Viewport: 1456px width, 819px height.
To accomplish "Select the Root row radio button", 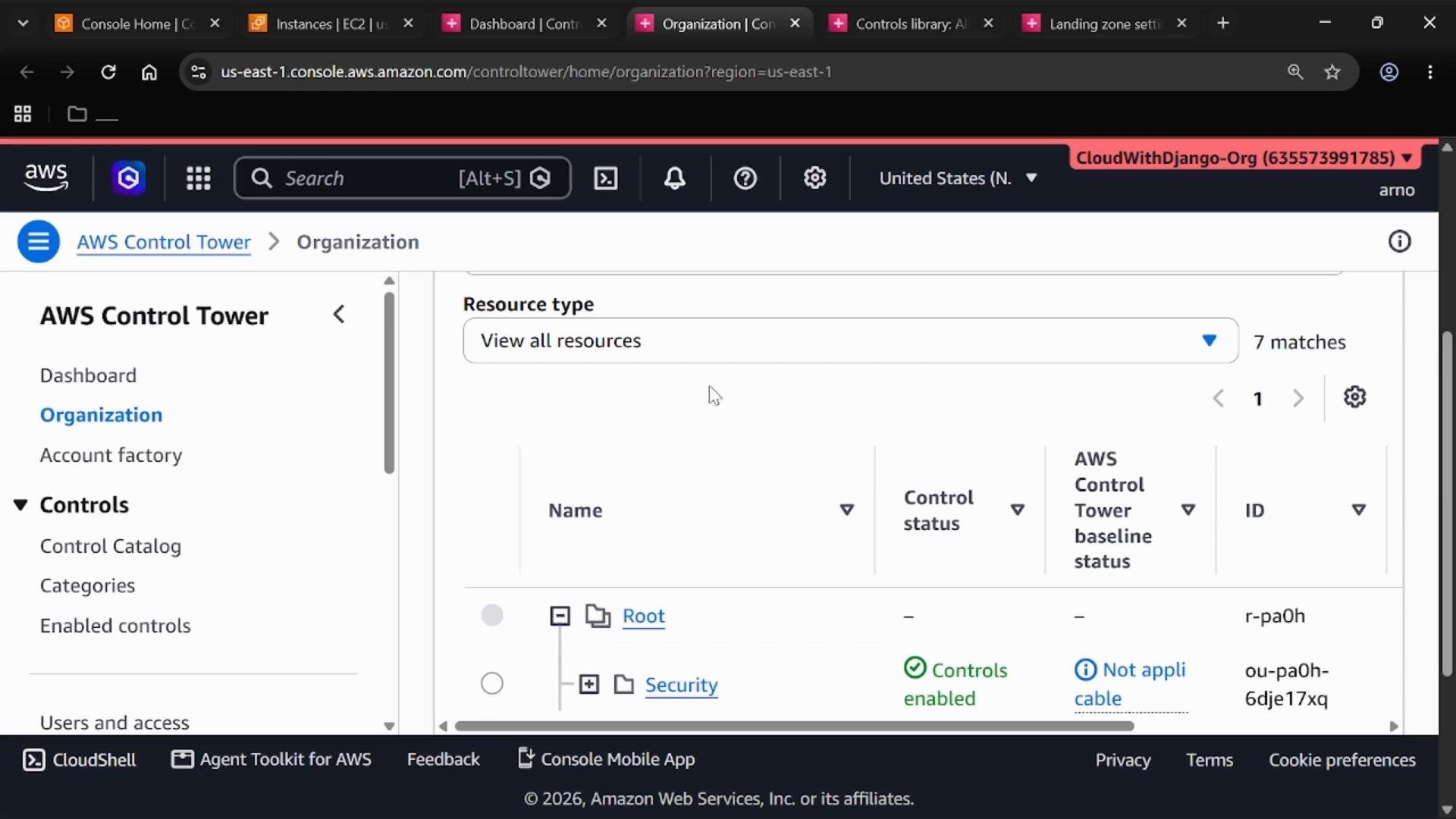I will point(492,615).
